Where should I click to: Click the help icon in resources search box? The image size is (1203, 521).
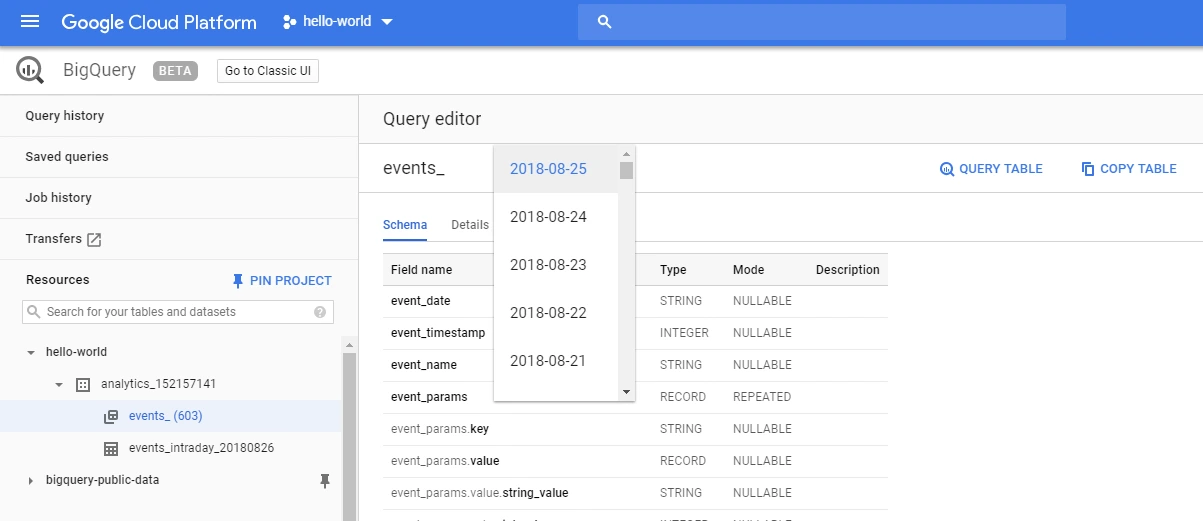[x=320, y=312]
